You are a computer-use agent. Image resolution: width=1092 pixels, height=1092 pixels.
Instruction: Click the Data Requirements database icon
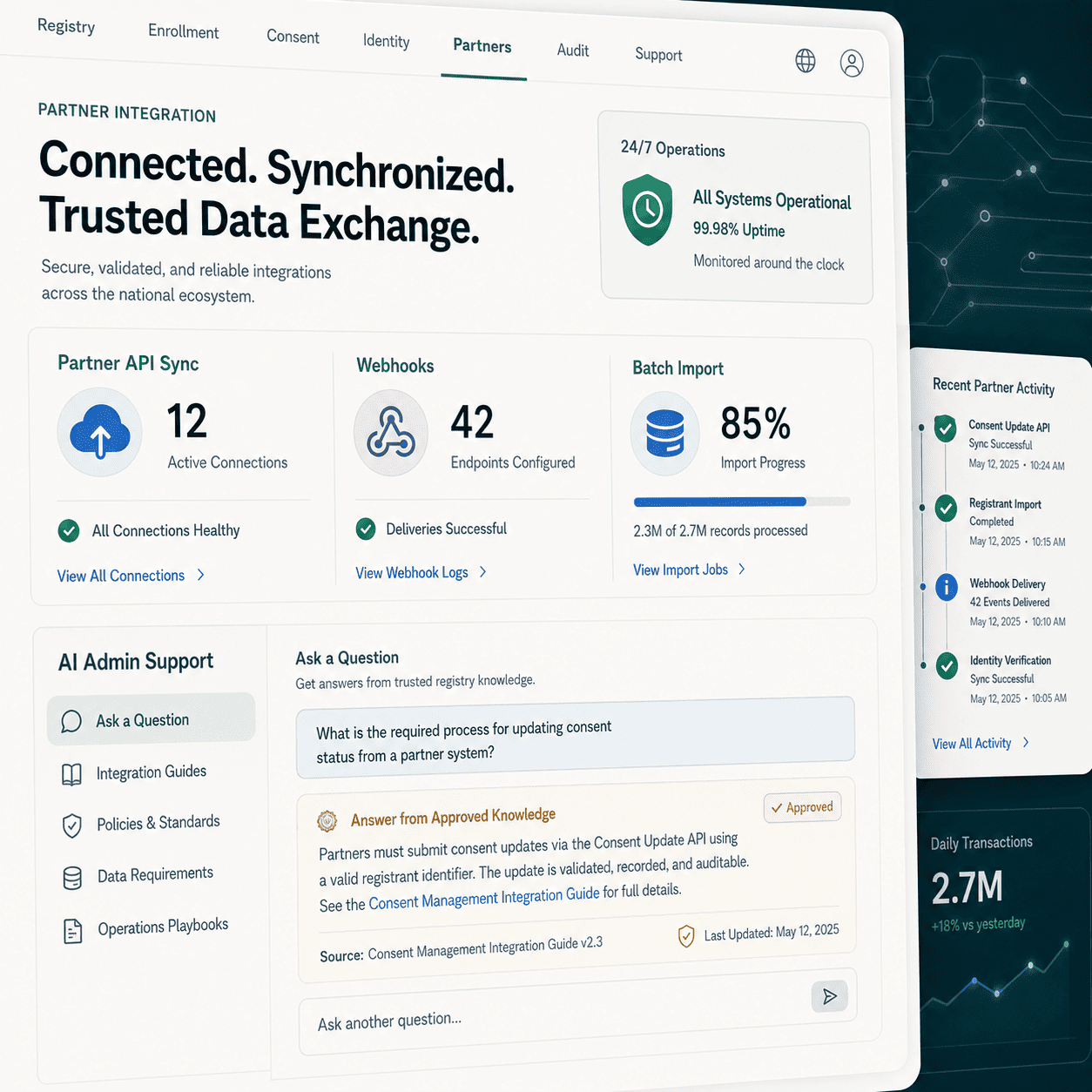pyautogui.click(x=73, y=878)
